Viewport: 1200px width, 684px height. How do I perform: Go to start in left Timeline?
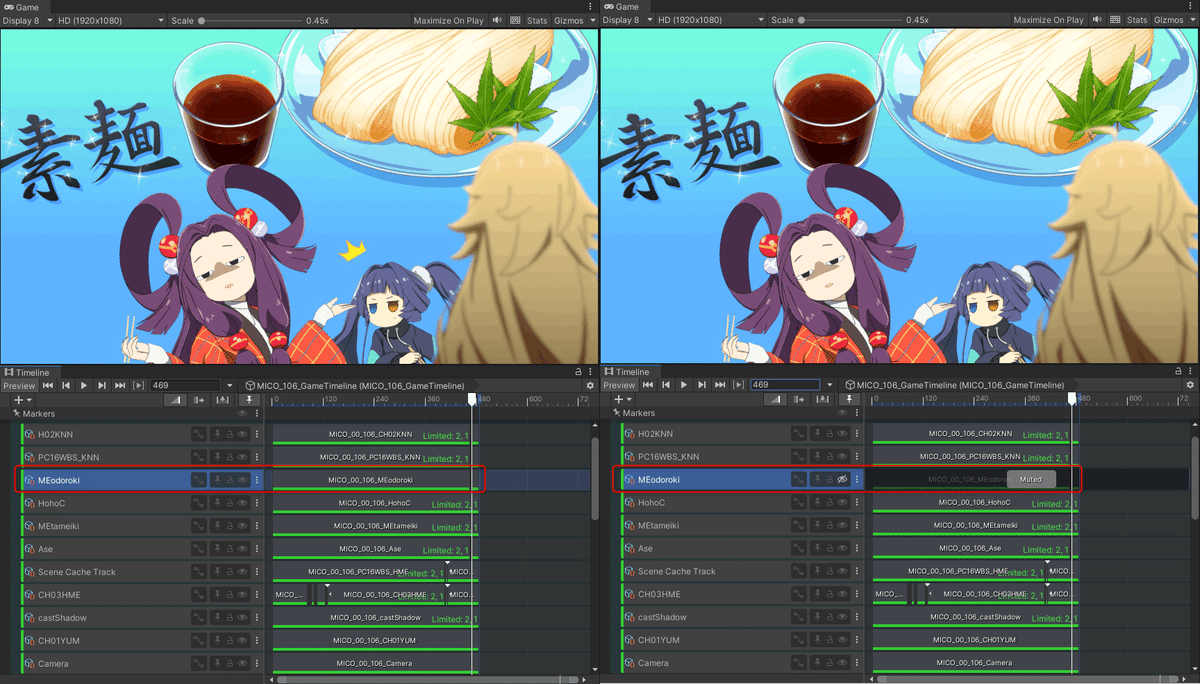pos(48,385)
